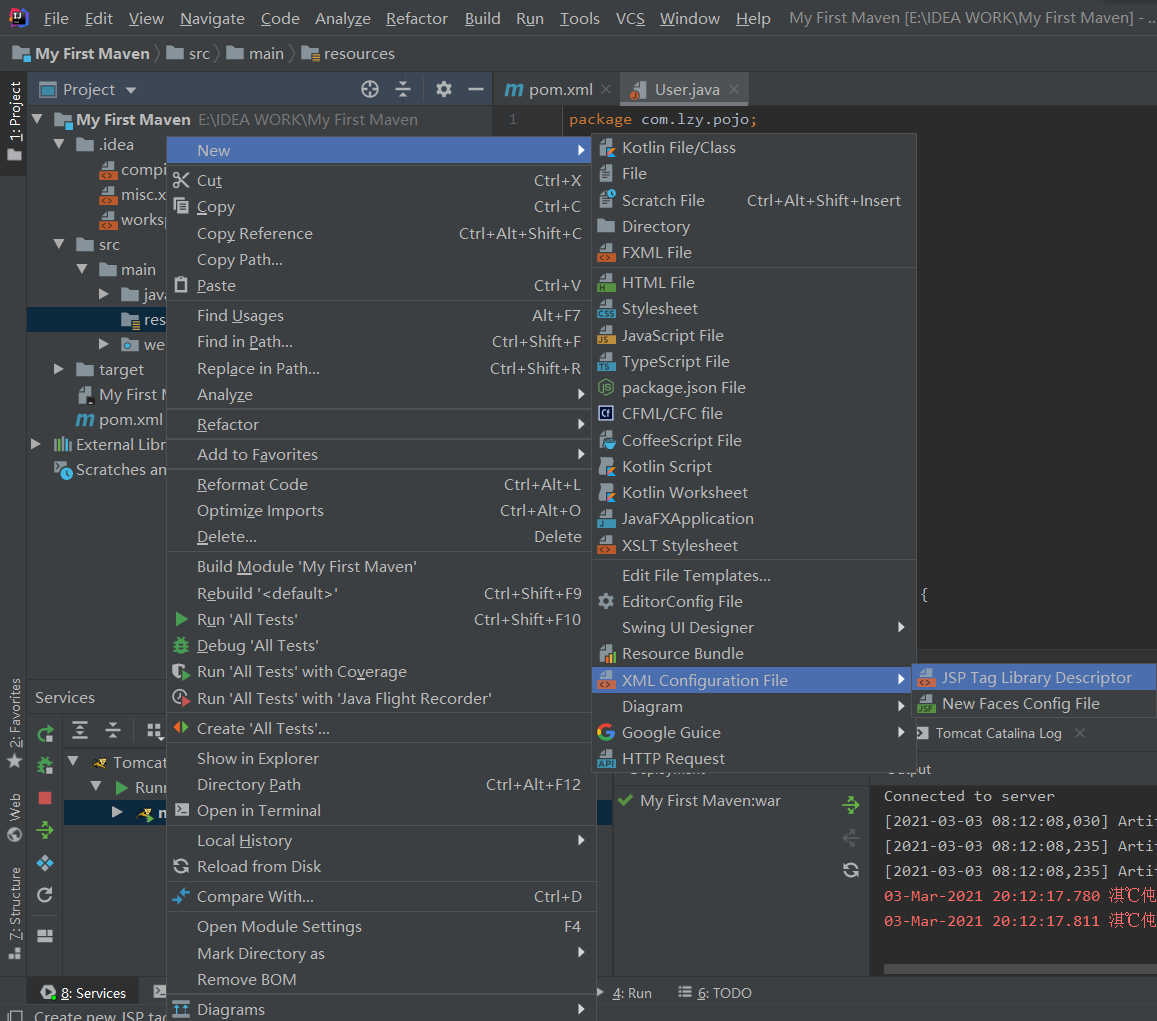Choose Reload from Disk
The image size is (1157, 1021).
pyautogui.click(x=381, y=867)
